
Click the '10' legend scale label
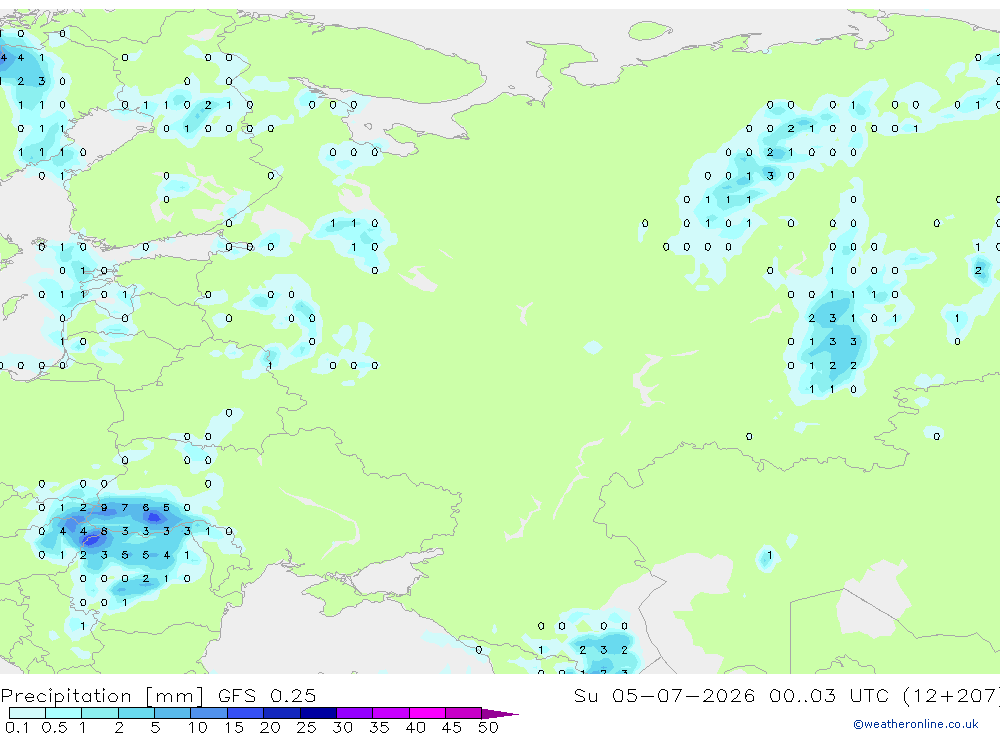[x=197, y=727]
